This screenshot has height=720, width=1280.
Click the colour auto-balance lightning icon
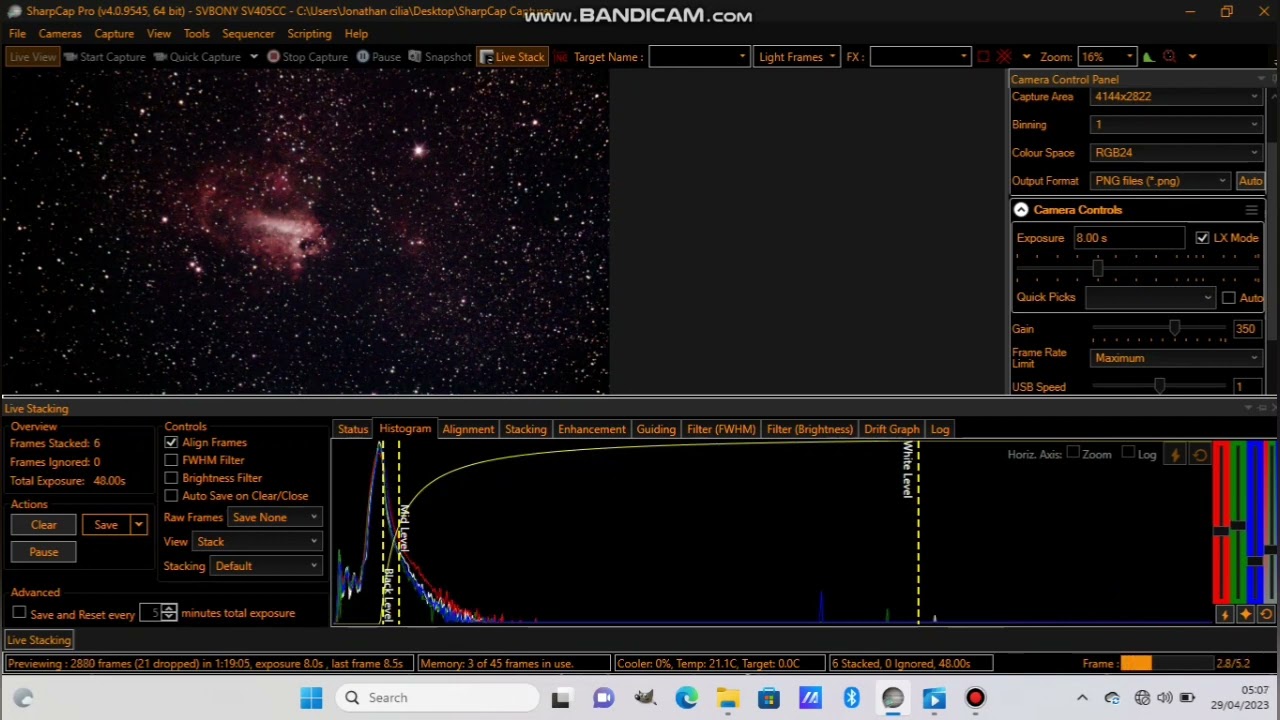[1224, 615]
